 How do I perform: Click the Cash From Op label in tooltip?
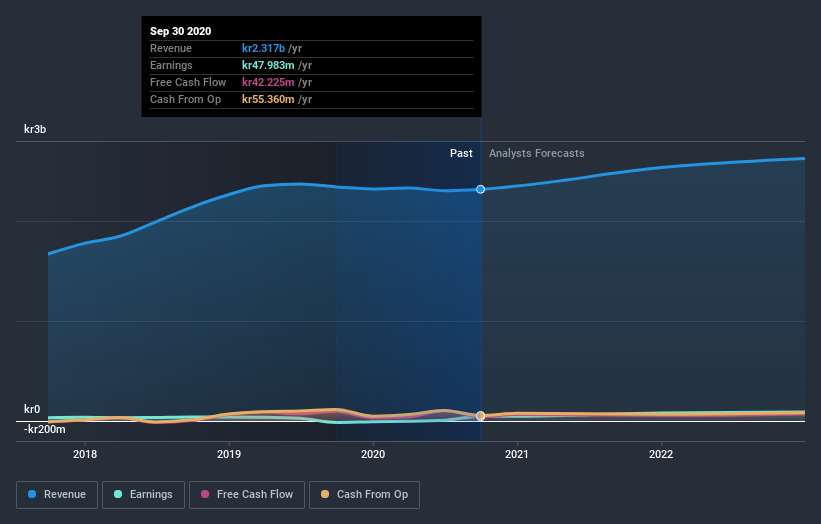pos(185,99)
